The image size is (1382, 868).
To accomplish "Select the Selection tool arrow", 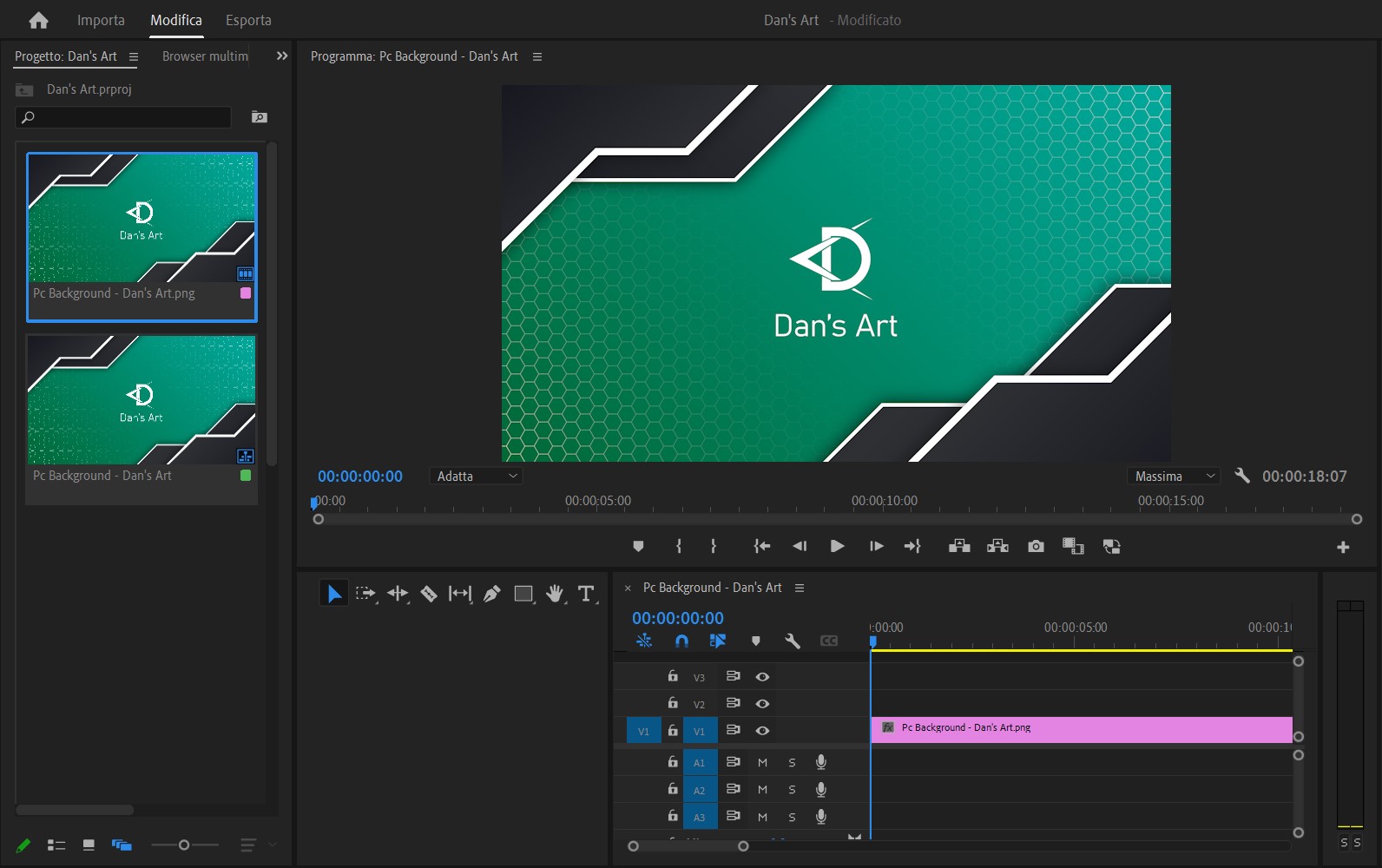I will 333,594.
